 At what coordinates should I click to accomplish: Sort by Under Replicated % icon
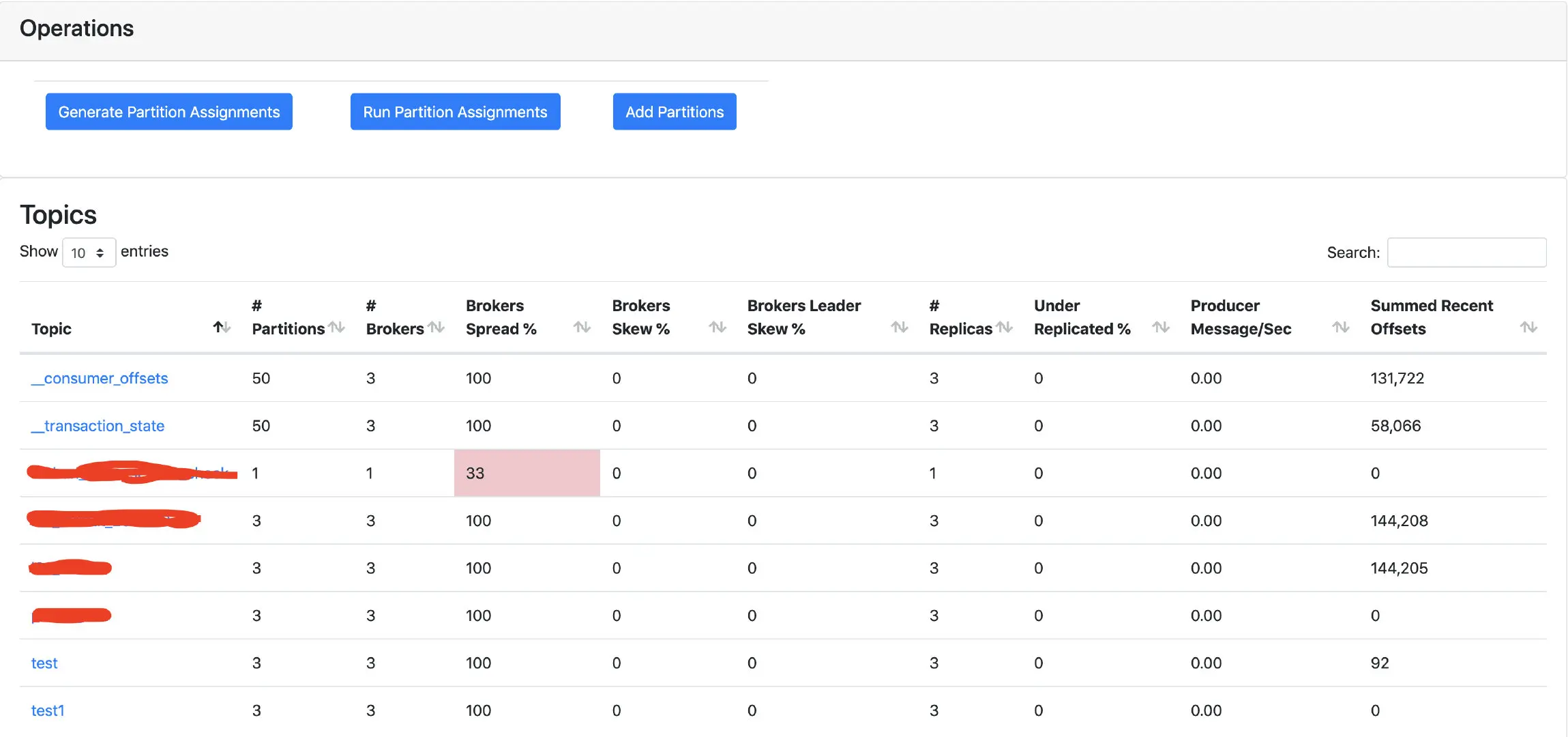pyautogui.click(x=1161, y=328)
